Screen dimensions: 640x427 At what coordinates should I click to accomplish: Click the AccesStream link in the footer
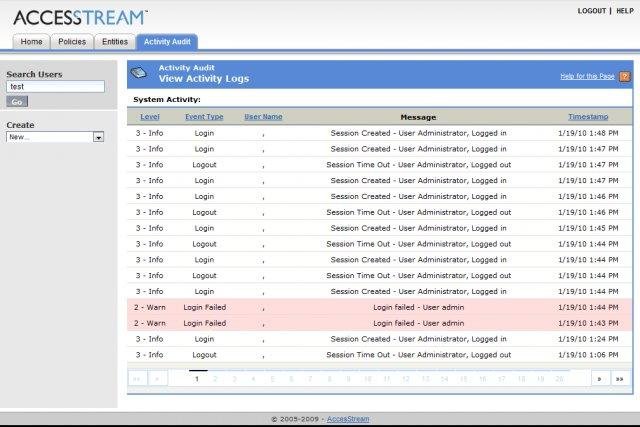(x=348, y=419)
